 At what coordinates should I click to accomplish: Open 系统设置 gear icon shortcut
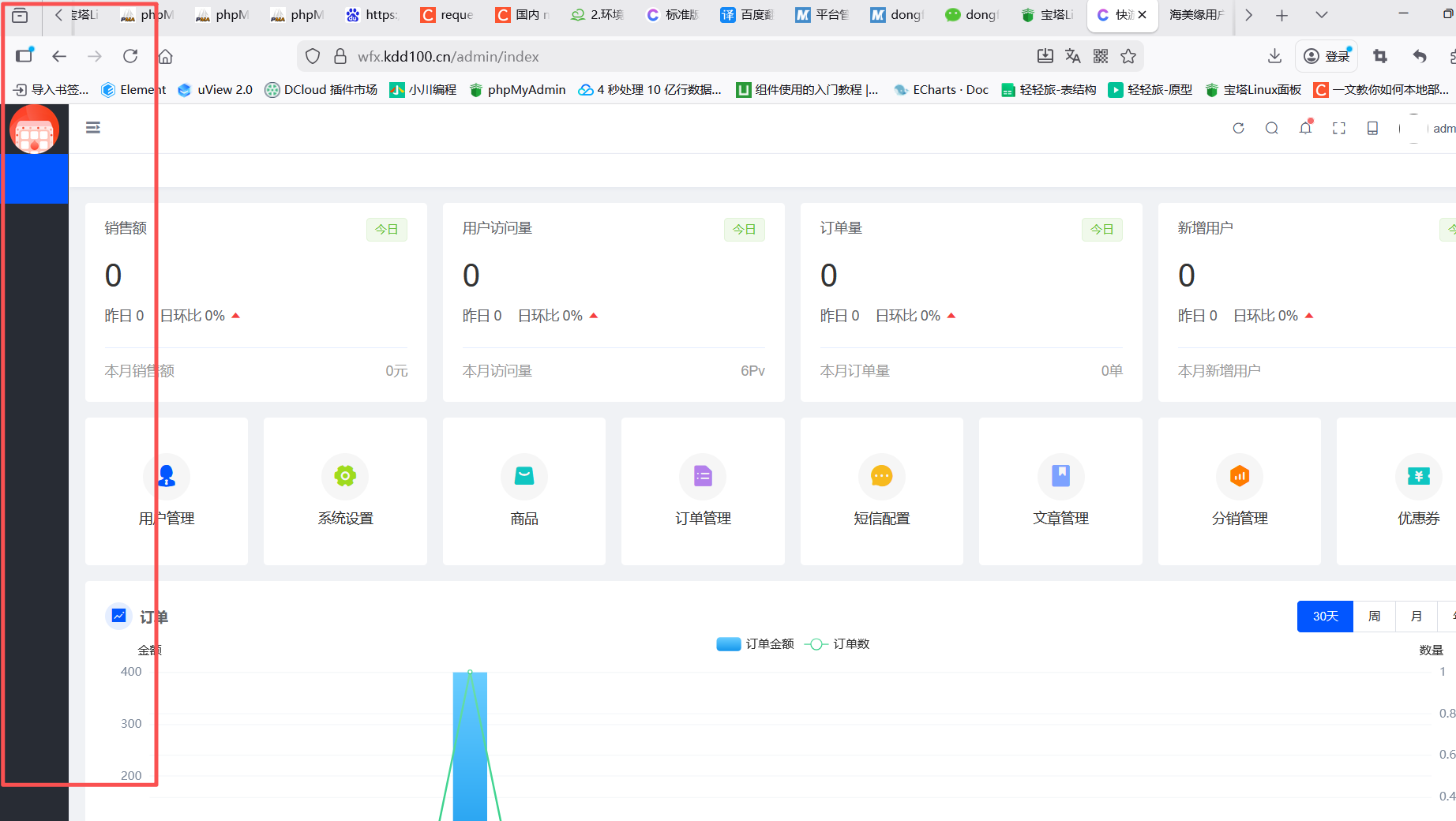345,476
